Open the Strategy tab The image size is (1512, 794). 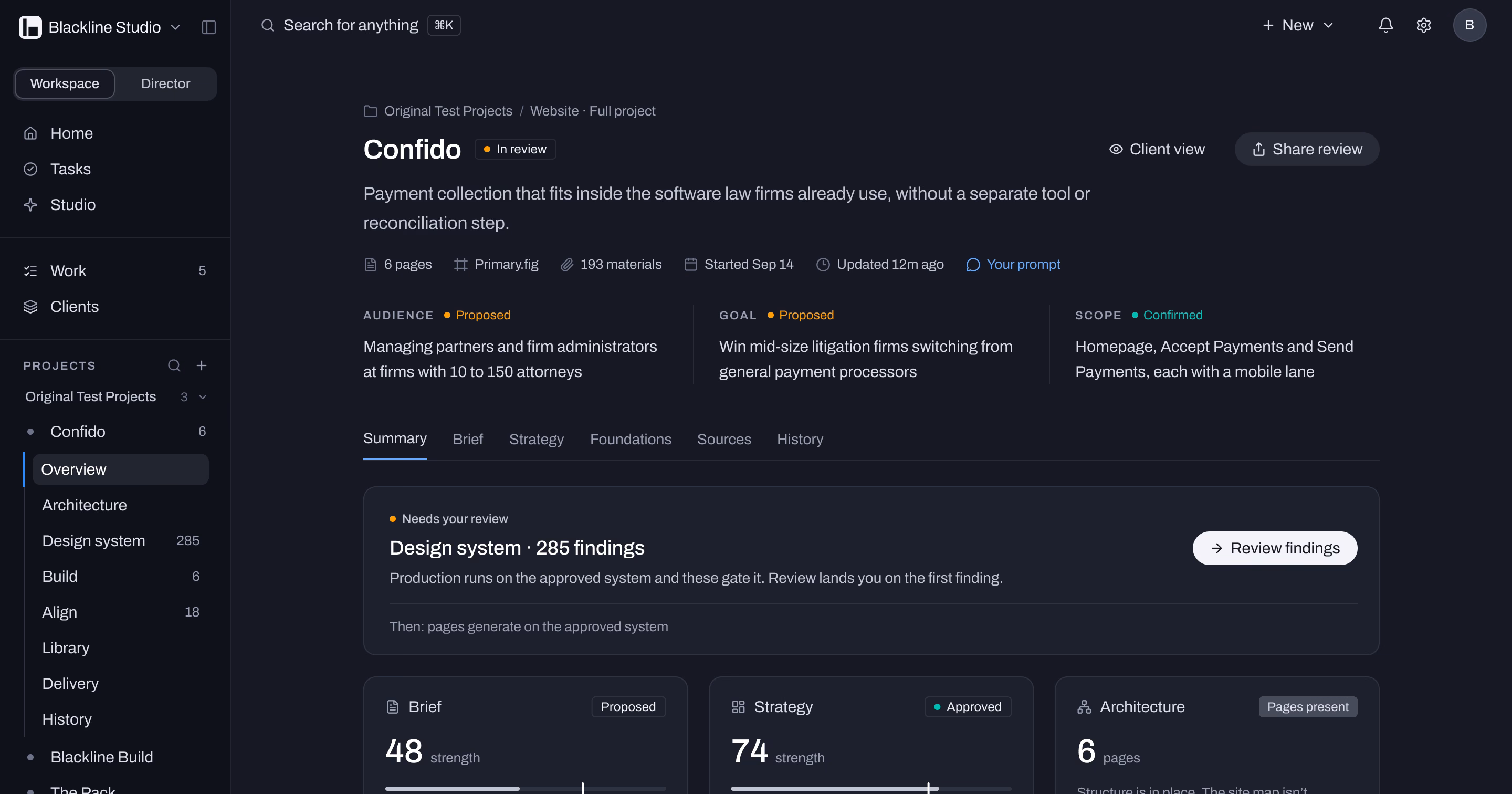point(537,440)
